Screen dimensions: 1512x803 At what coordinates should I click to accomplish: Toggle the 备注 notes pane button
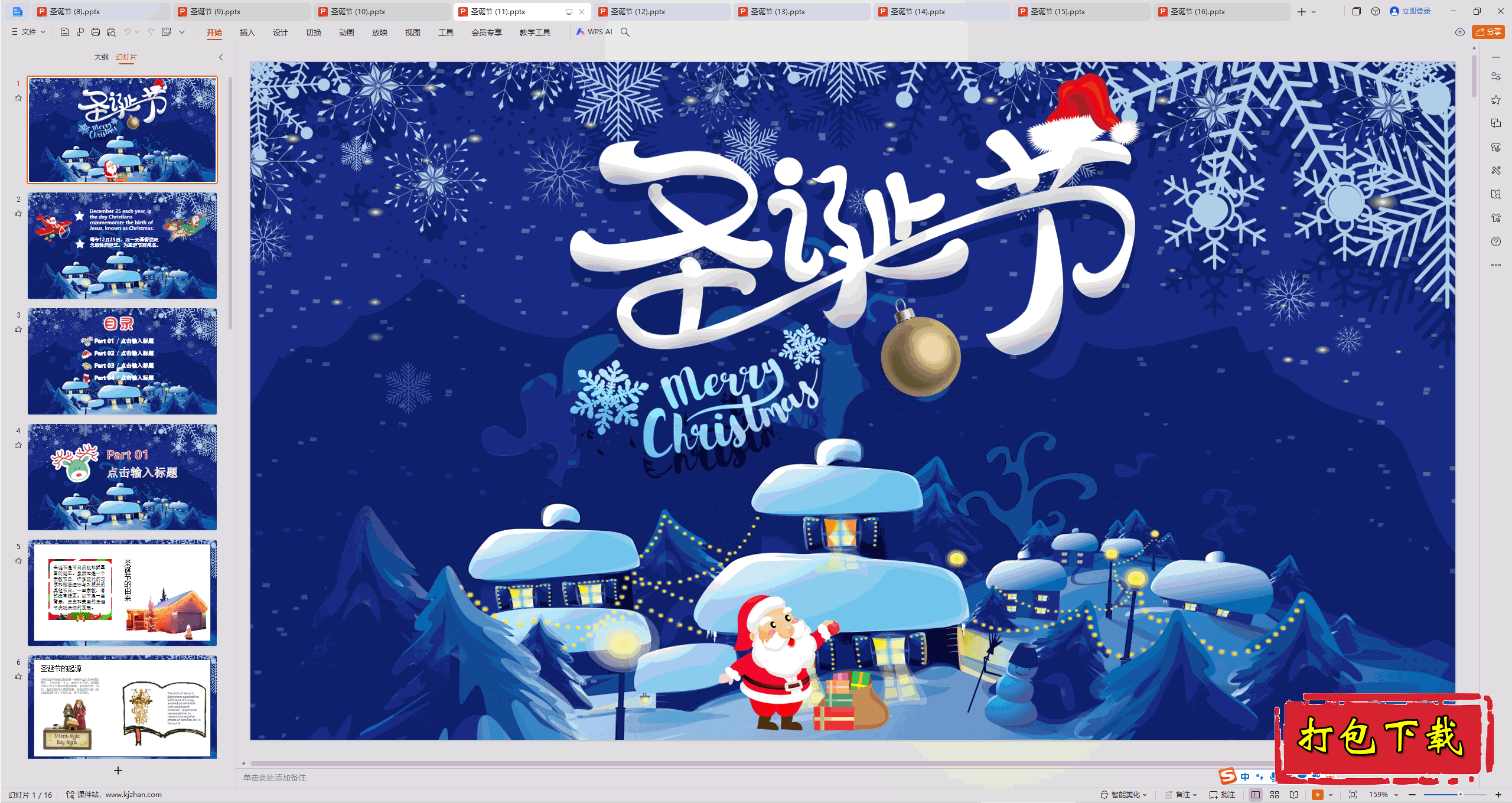click(x=1181, y=795)
